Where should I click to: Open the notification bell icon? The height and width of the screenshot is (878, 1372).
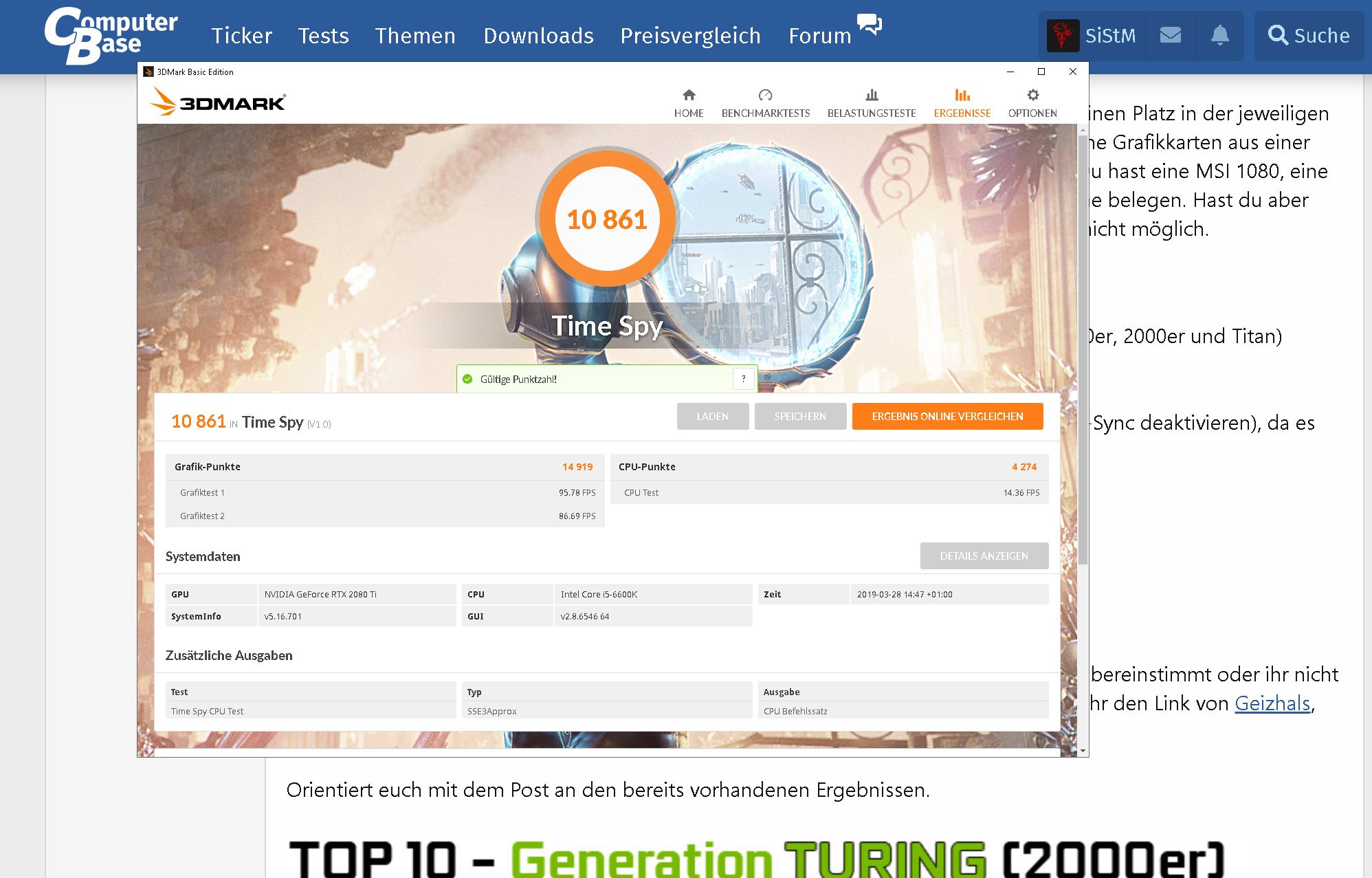(1219, 35)
